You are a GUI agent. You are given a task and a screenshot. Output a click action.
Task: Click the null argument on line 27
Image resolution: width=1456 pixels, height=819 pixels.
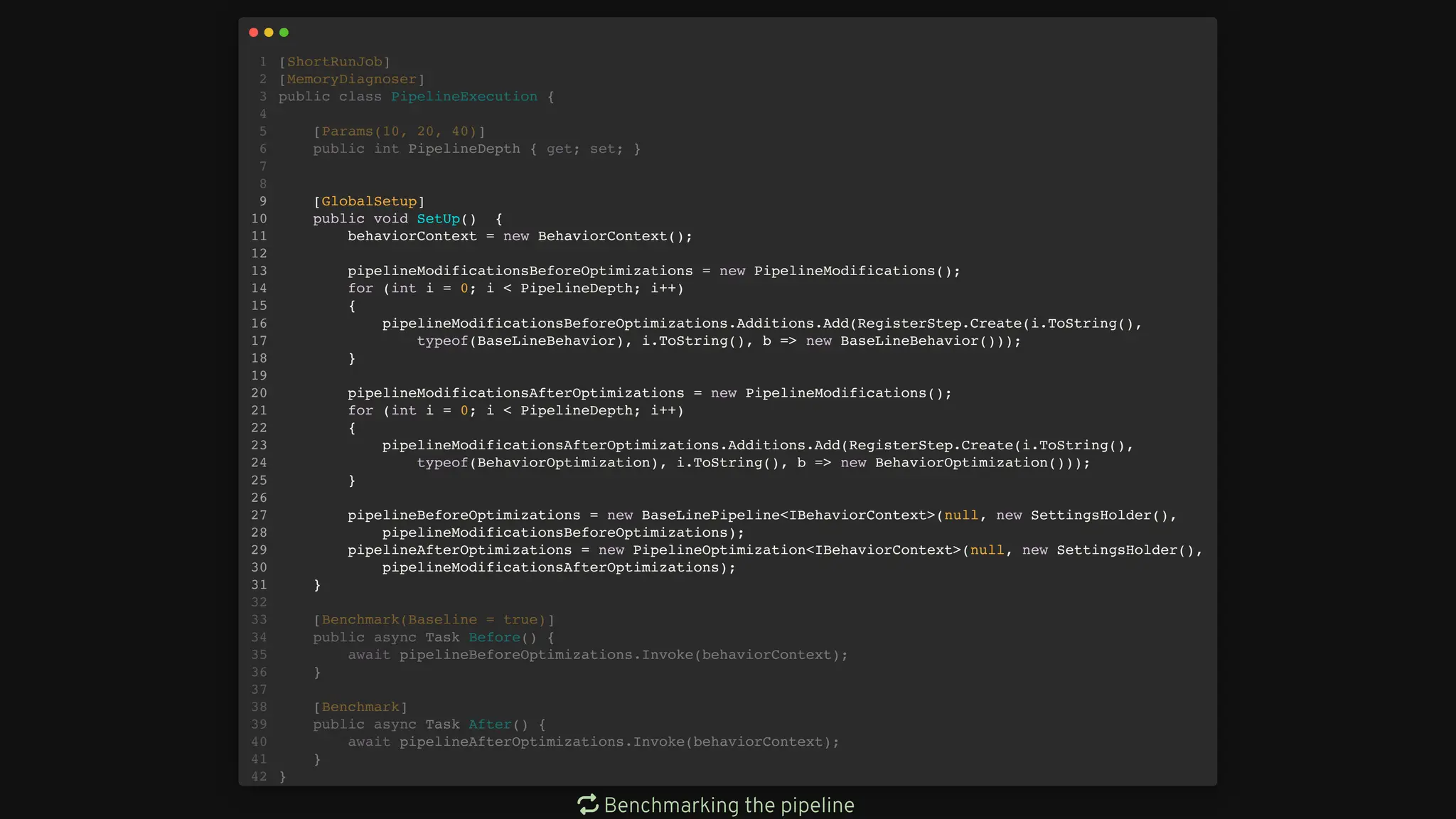click(961, 515)
